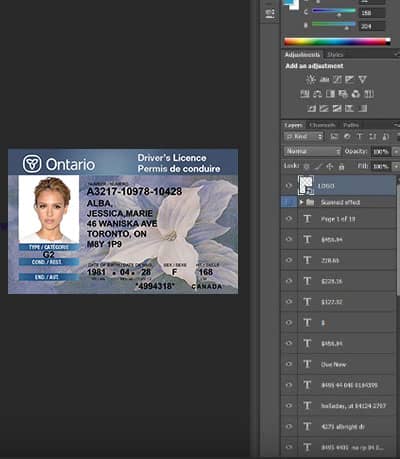Image resolution: width=400 pixels, height=459 pixels.
Task: Toggle lock image pixels brush icon
Action: pos(318,166)
